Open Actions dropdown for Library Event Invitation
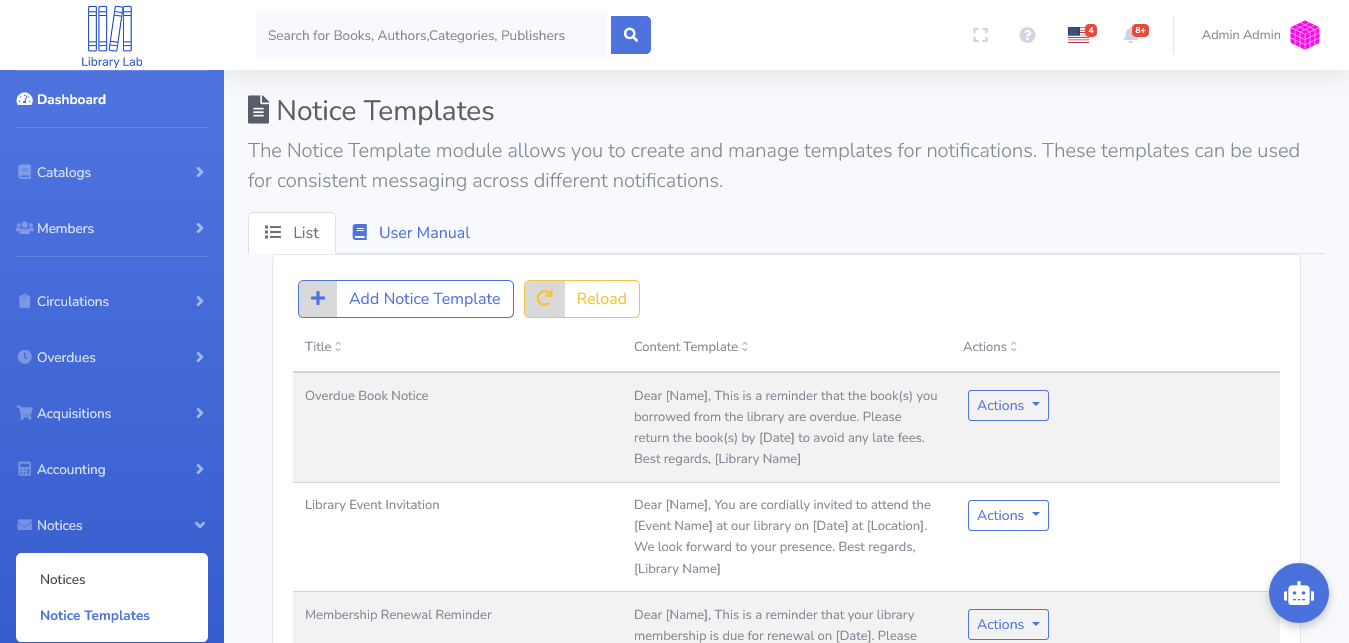Image resolution: width=1349 pixels, height=643 pixels. [x=1008, y=515]
